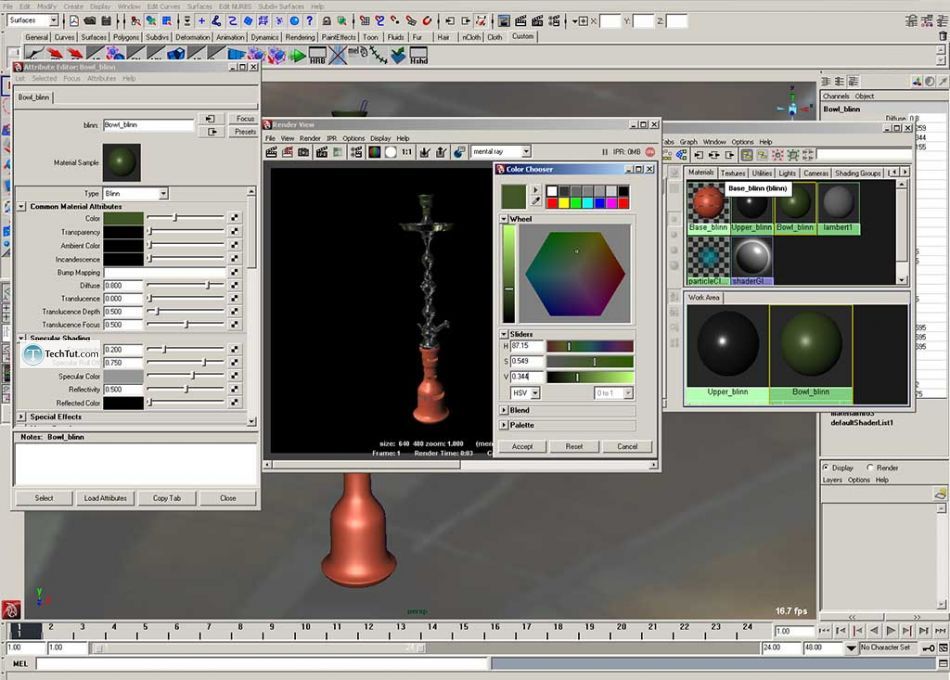This screenshot has width=950, height=680.
Task: Collapse the Sliders section in Color Chooser
Action: click(x=503, y=335)
